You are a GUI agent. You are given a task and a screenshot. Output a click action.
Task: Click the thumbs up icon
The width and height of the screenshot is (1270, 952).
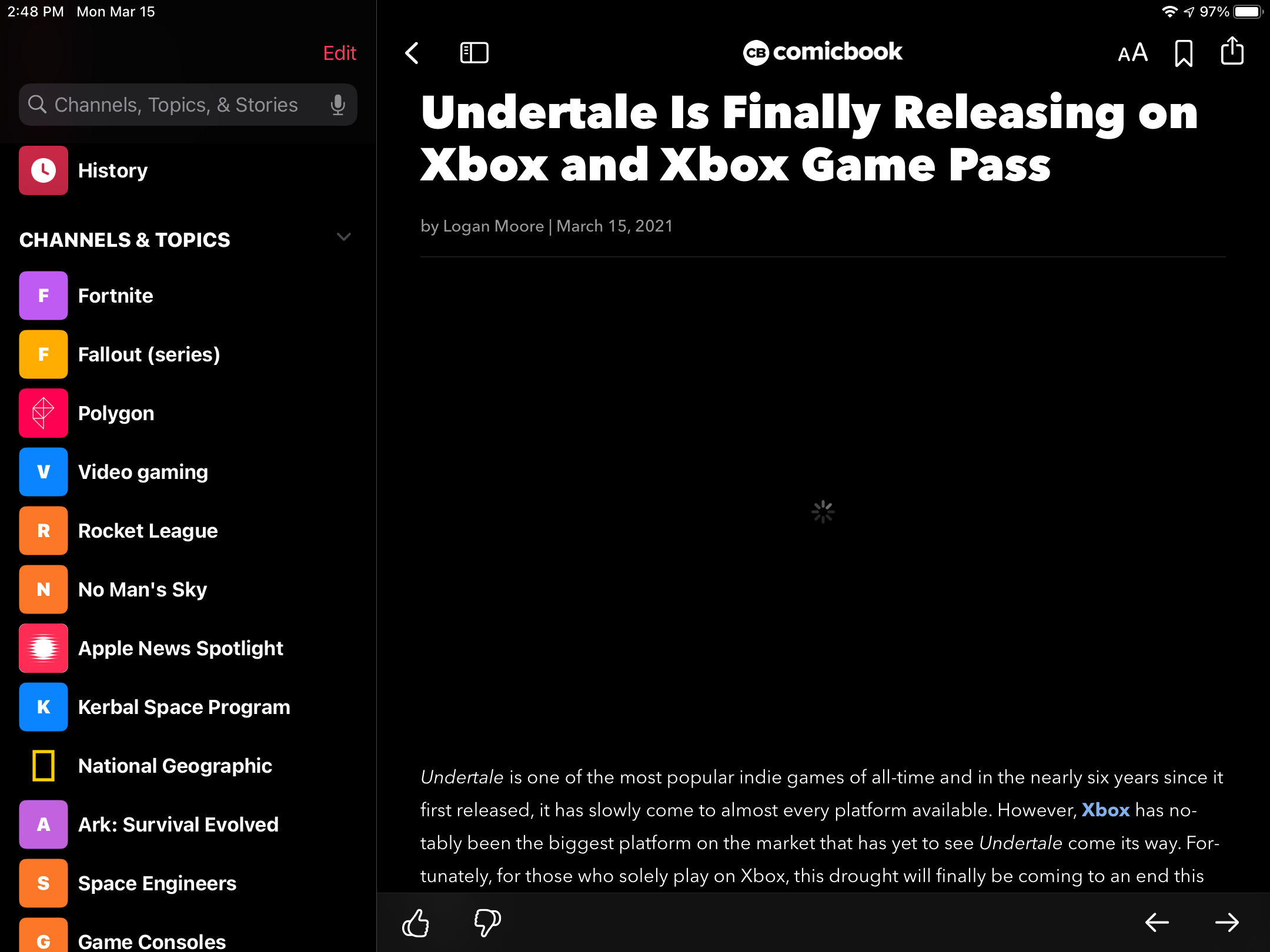coord(417,922)
